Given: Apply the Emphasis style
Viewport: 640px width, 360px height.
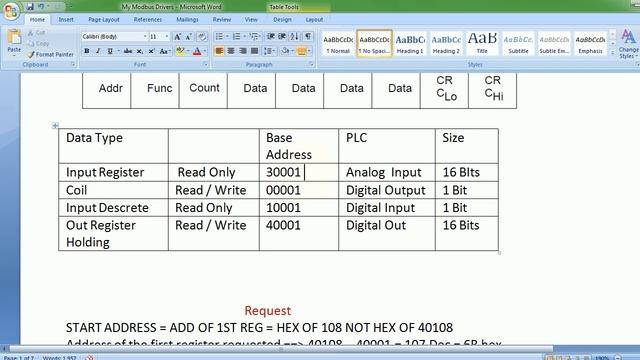Looking at the screenshot, I should click(590, 43).
